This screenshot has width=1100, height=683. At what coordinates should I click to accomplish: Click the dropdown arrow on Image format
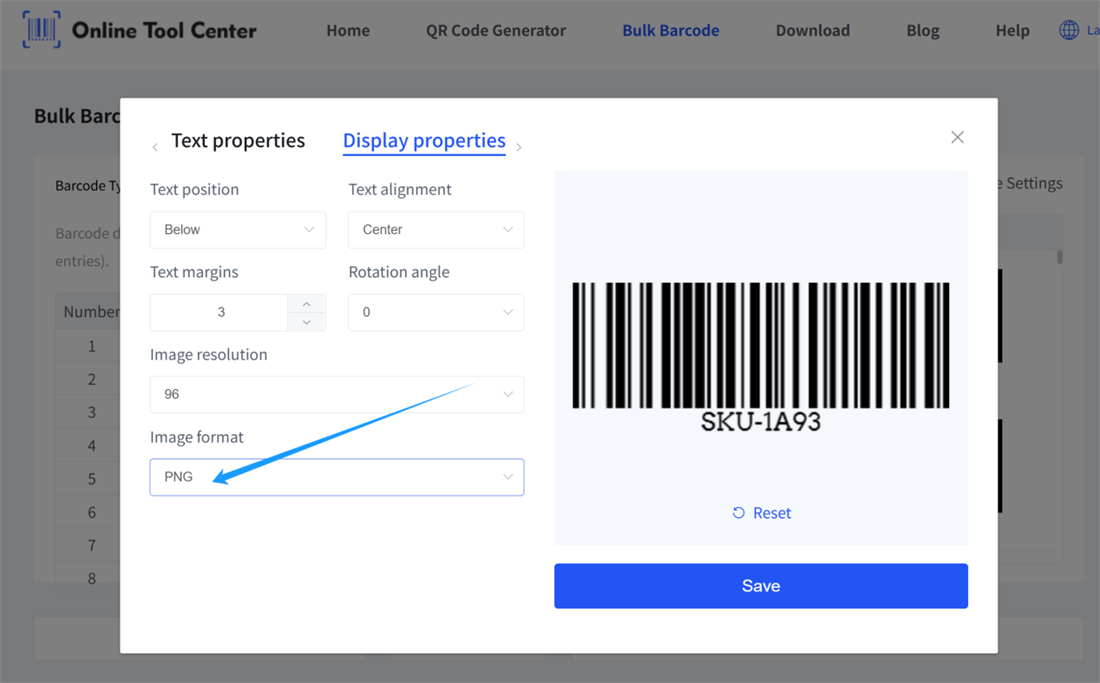coord(508,477)
